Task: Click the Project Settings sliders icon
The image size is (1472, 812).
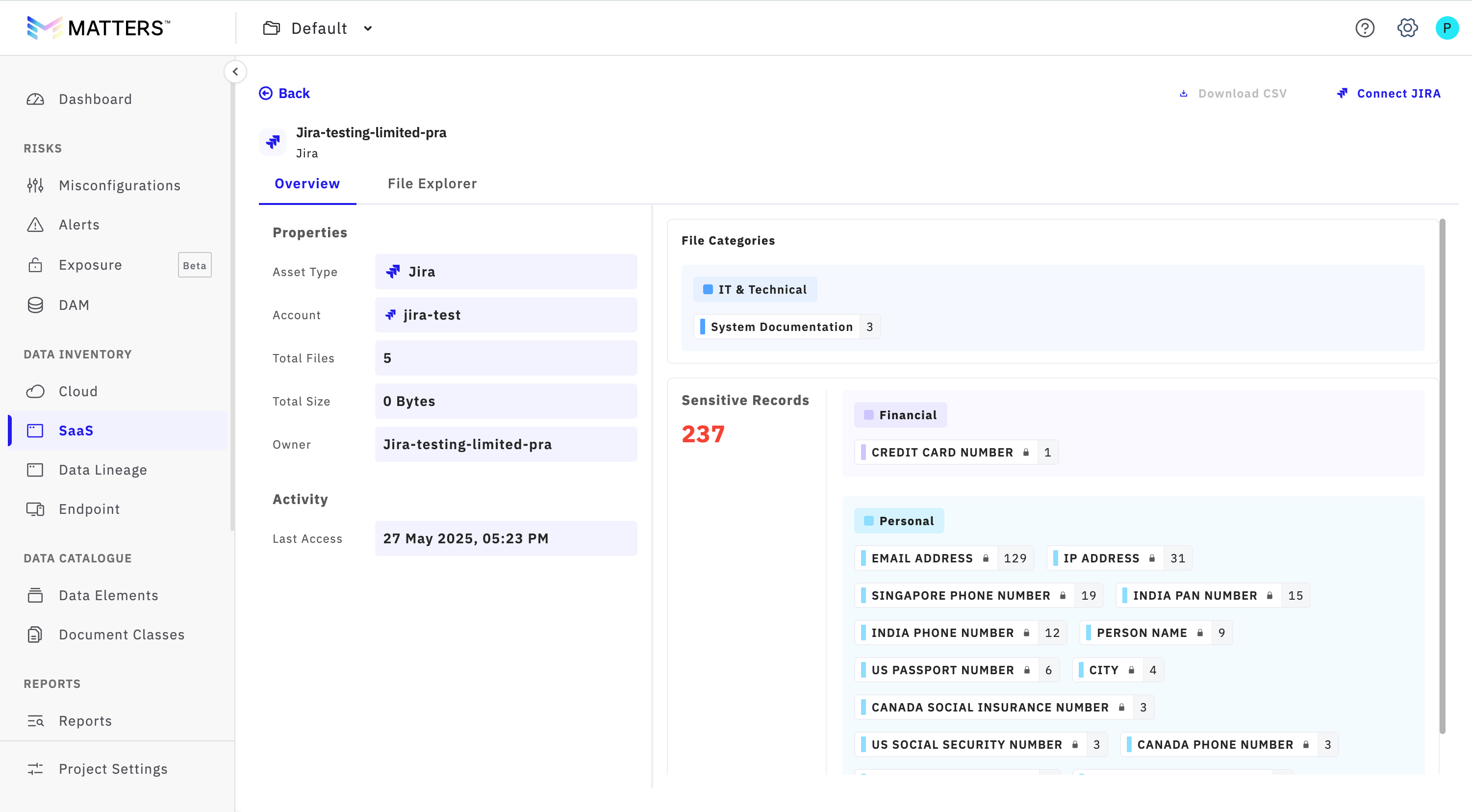Action: tap(35, 769)
